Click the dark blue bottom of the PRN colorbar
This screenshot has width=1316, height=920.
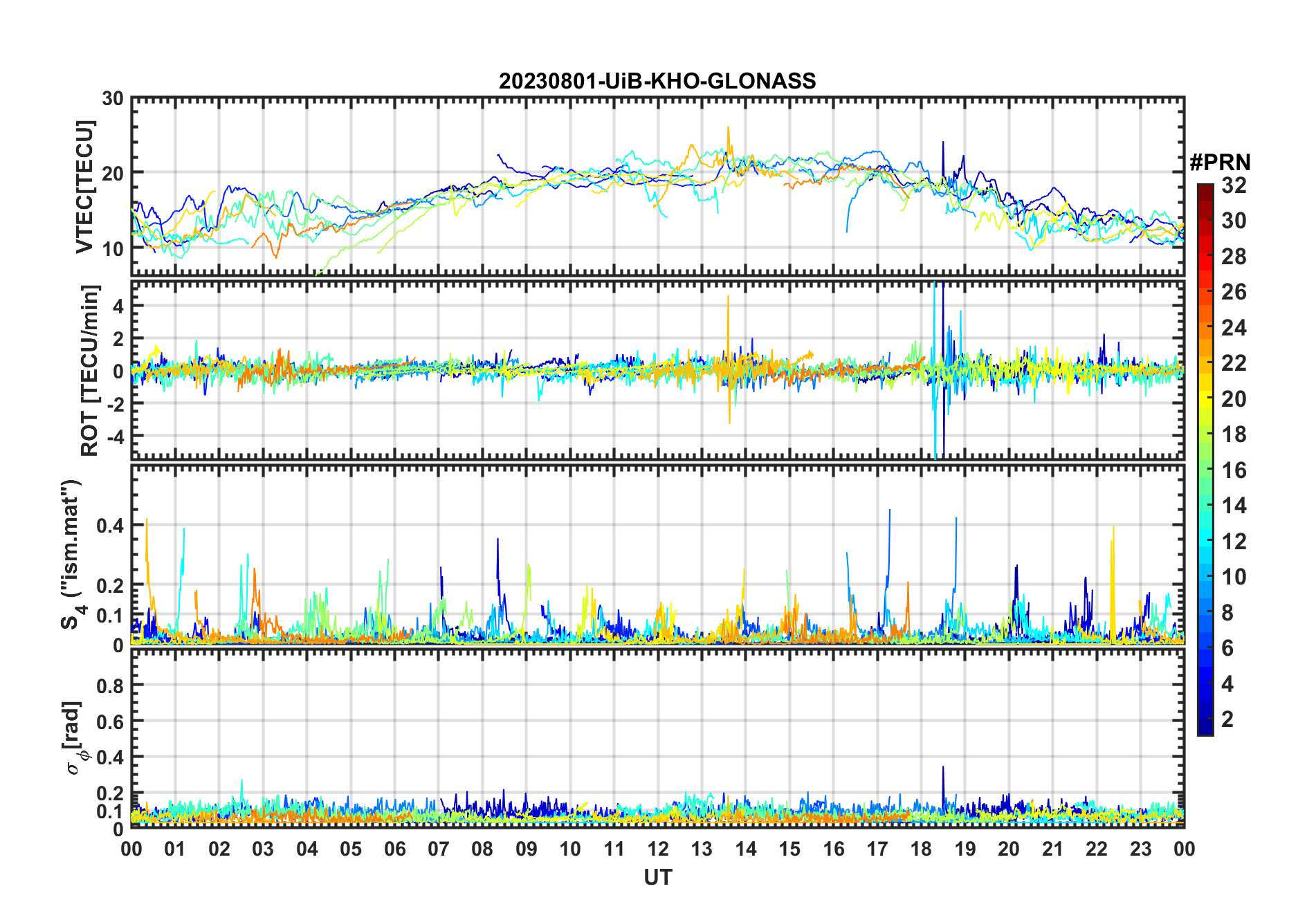1205,729
